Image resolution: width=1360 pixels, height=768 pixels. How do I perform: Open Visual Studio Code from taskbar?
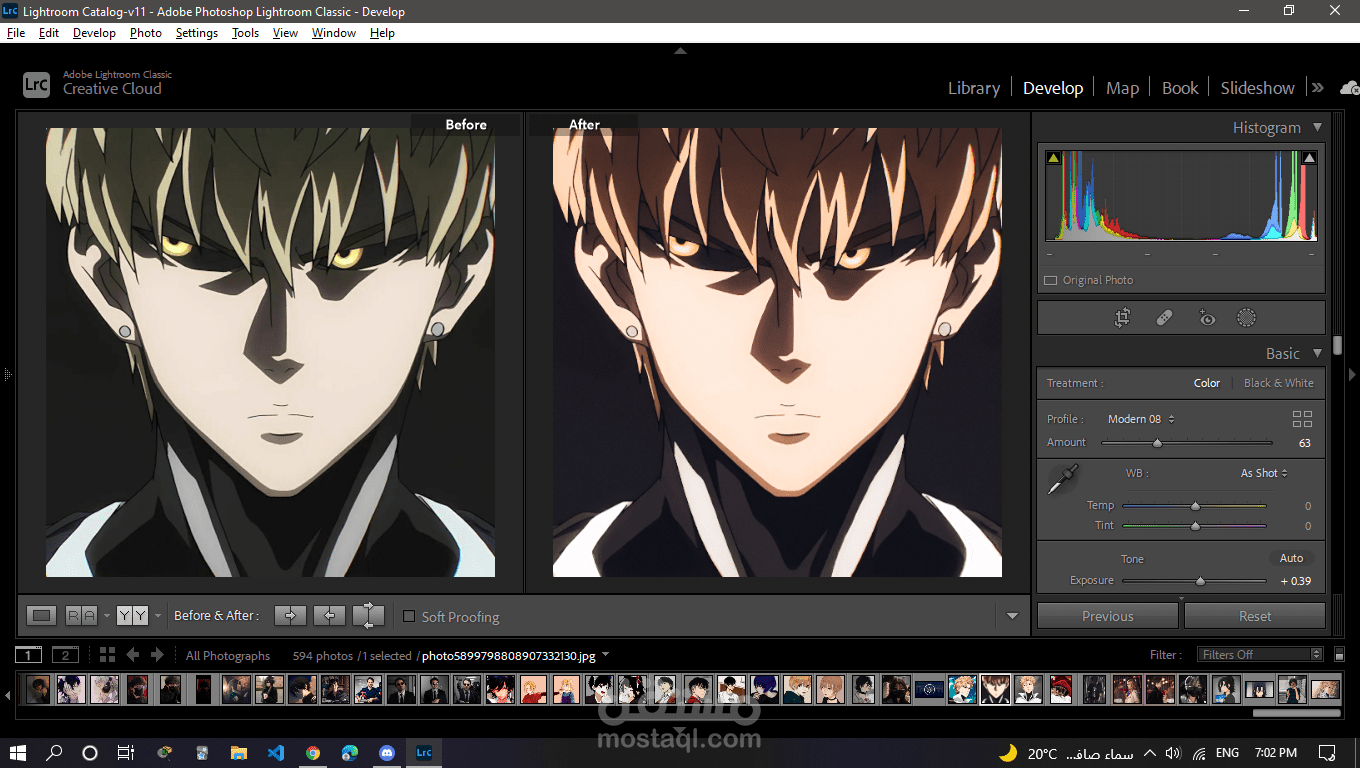click(x=275, y=753)
